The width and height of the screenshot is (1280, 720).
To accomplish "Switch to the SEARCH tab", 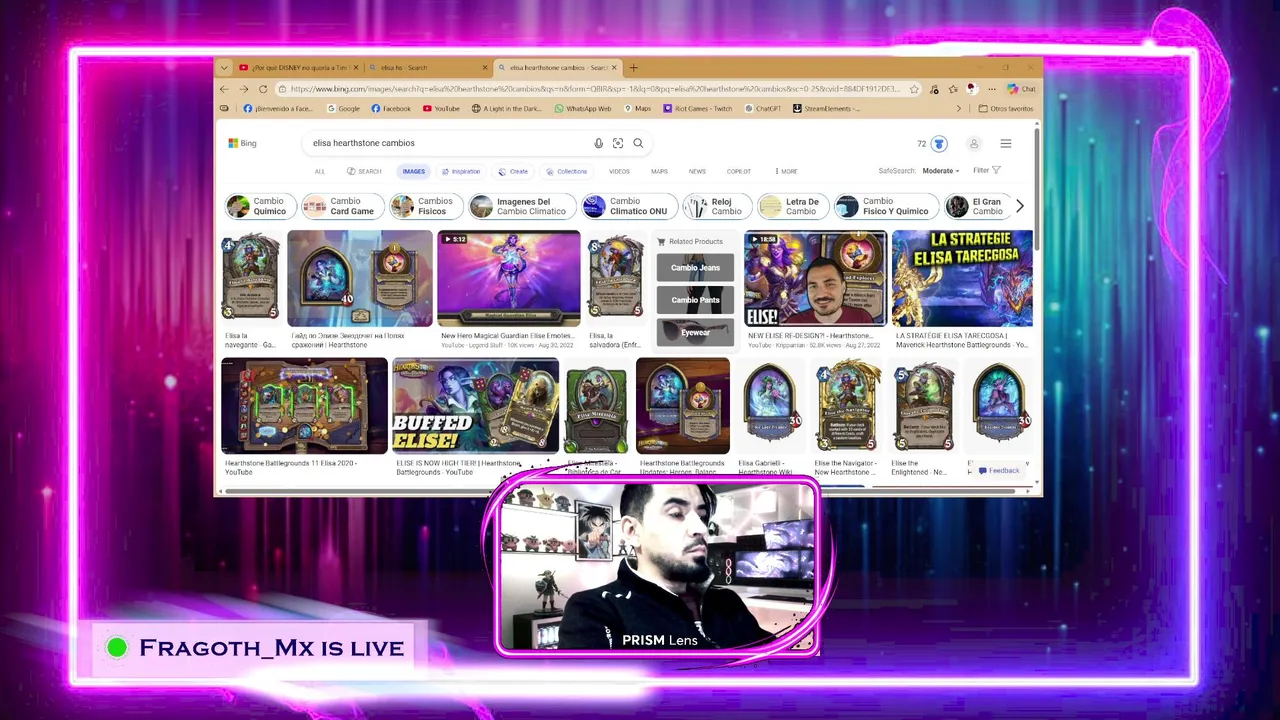I will 364,171.
